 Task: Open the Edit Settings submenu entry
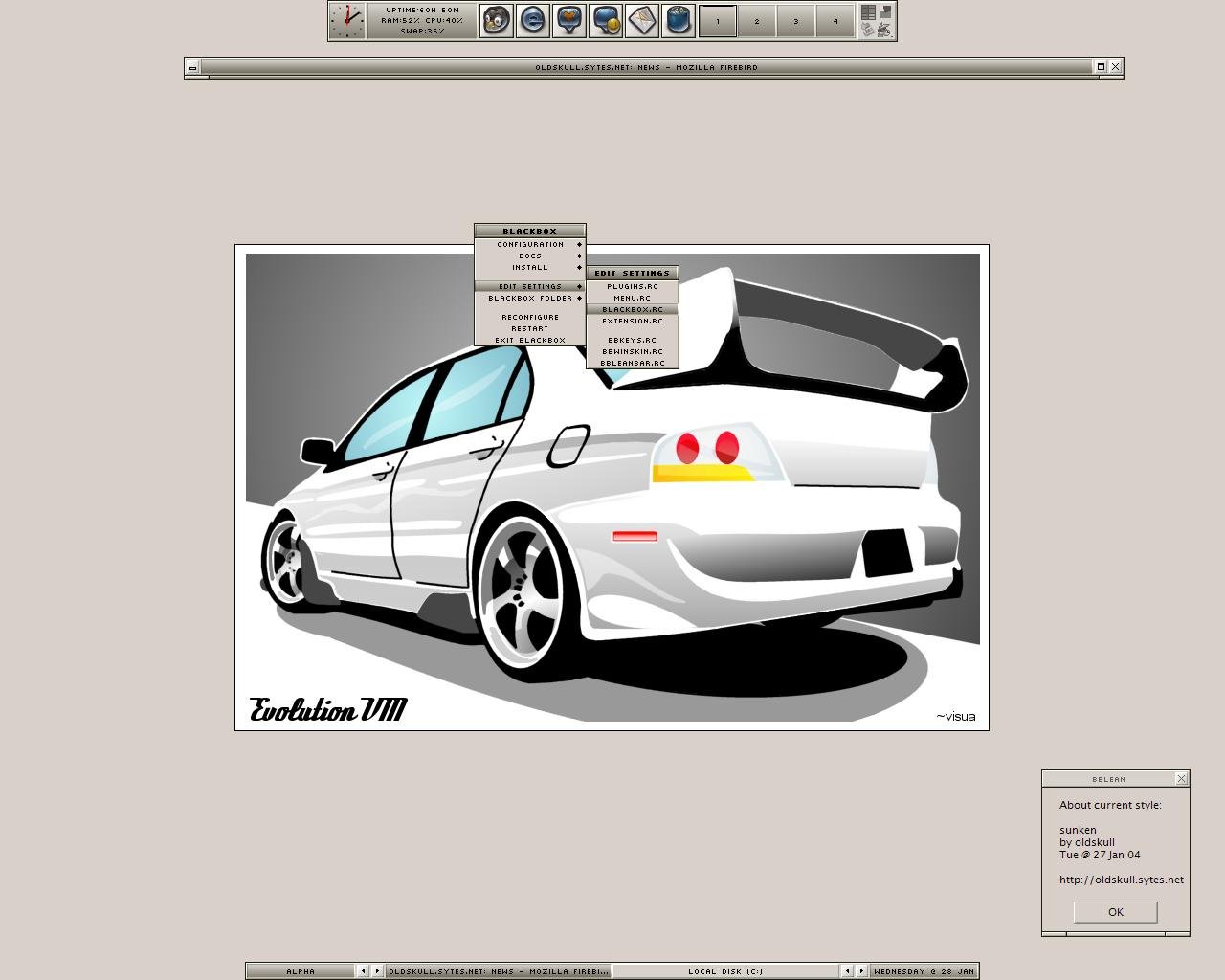click(x=530, y=286)
